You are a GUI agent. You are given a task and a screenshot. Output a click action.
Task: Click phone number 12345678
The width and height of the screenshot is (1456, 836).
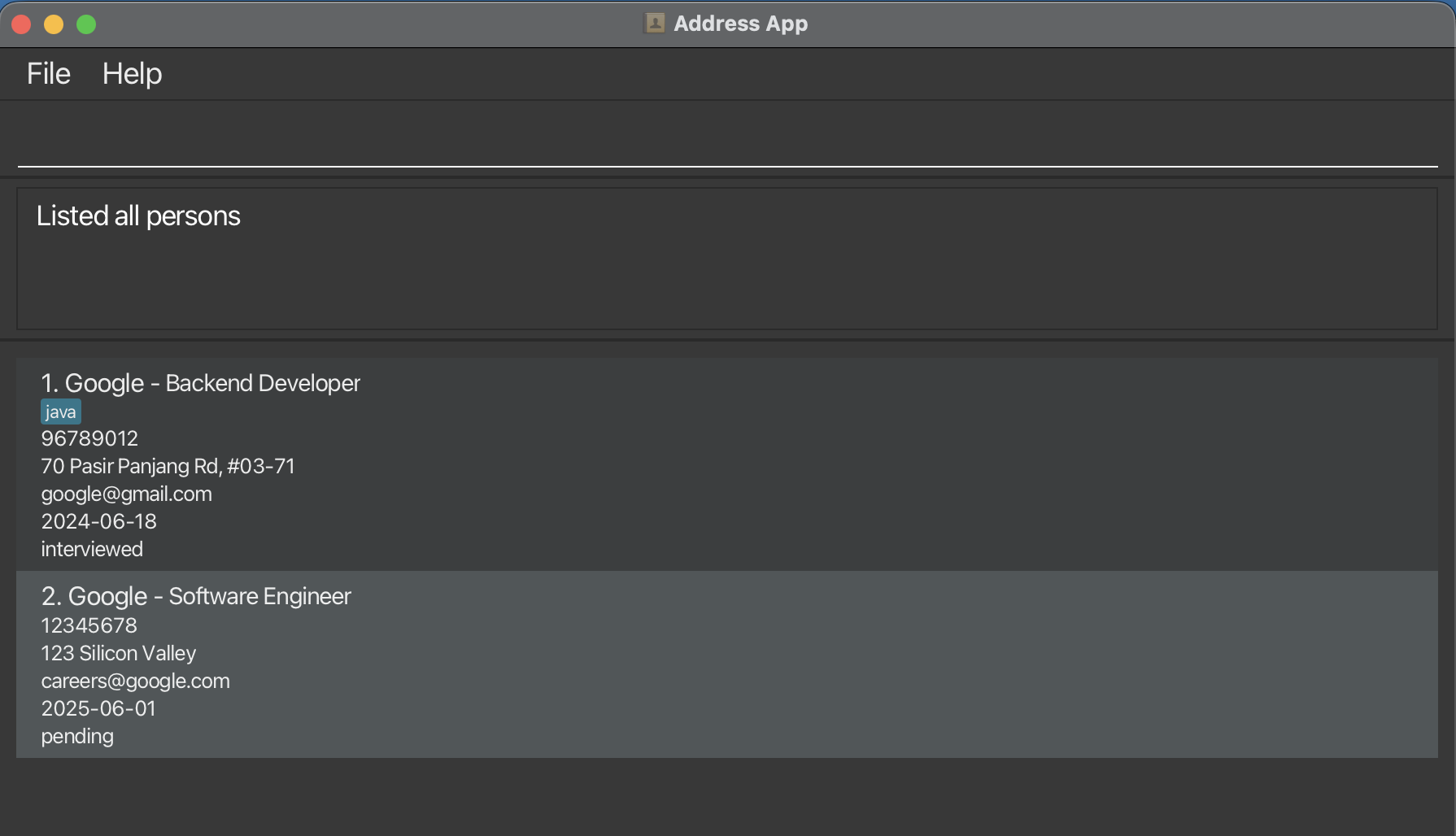(x=89, y=625)
